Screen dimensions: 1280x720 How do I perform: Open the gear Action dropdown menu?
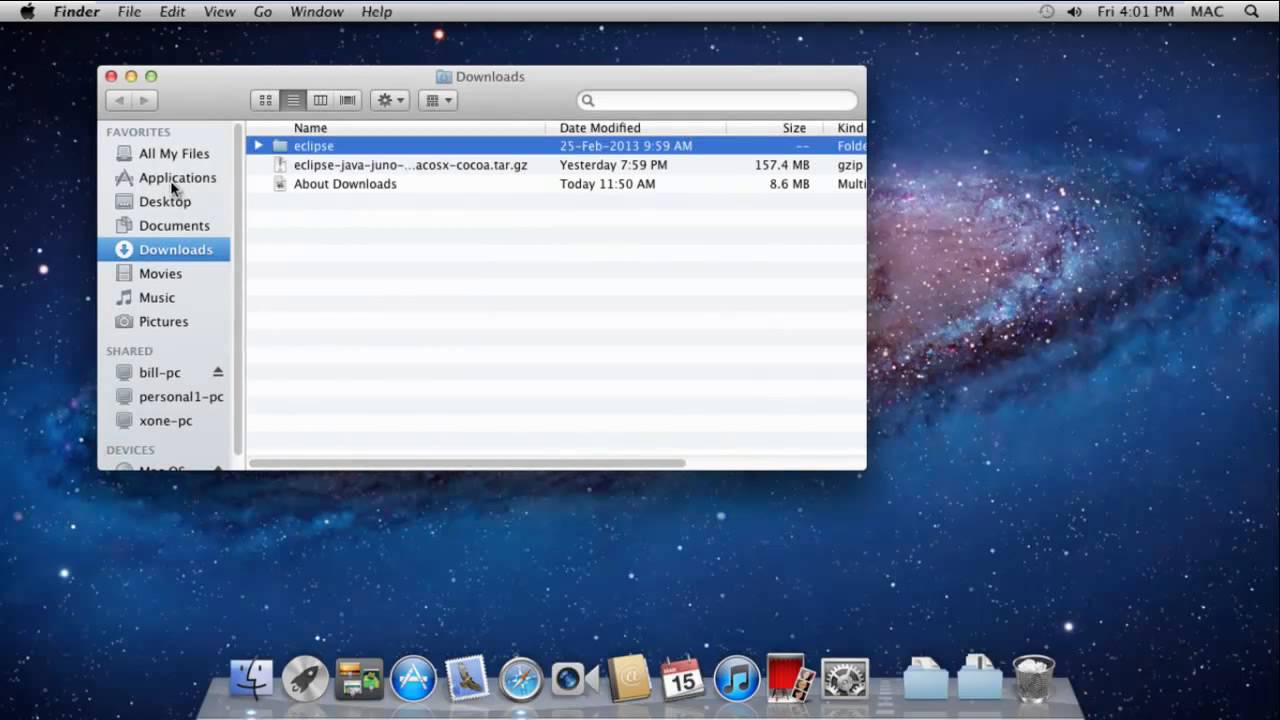[x=389, y=100]
